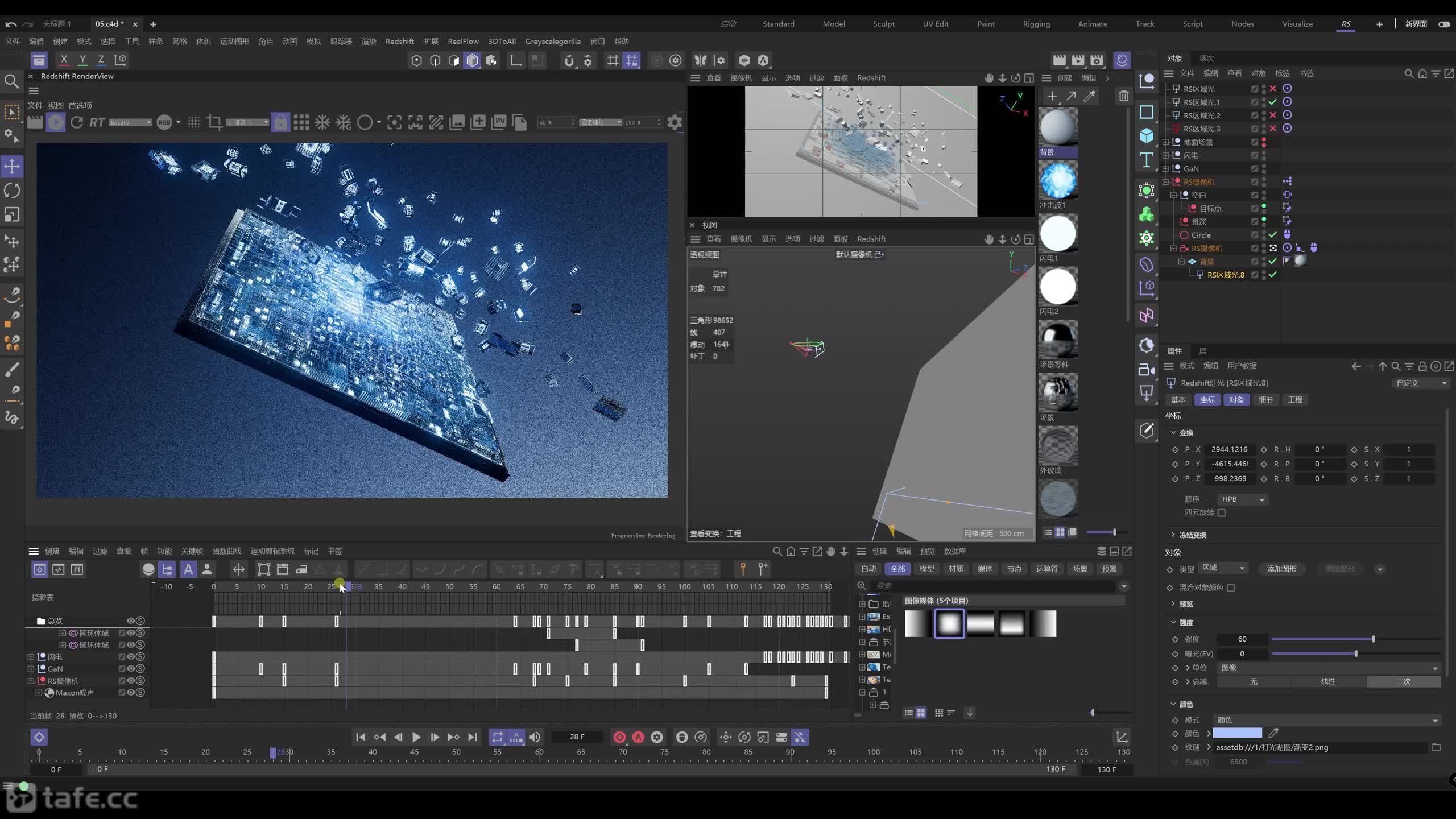Click the crop region icon in RenderView

214,122
